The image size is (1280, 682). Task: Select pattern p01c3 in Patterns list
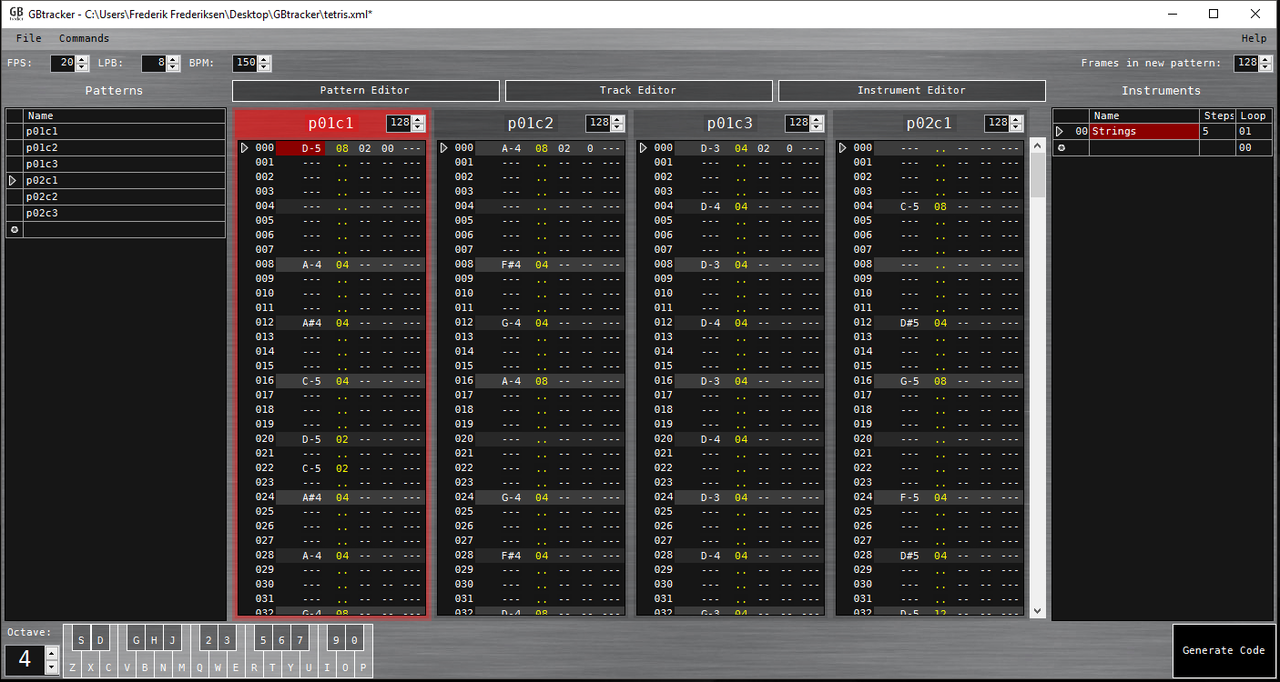pos(115,164)
